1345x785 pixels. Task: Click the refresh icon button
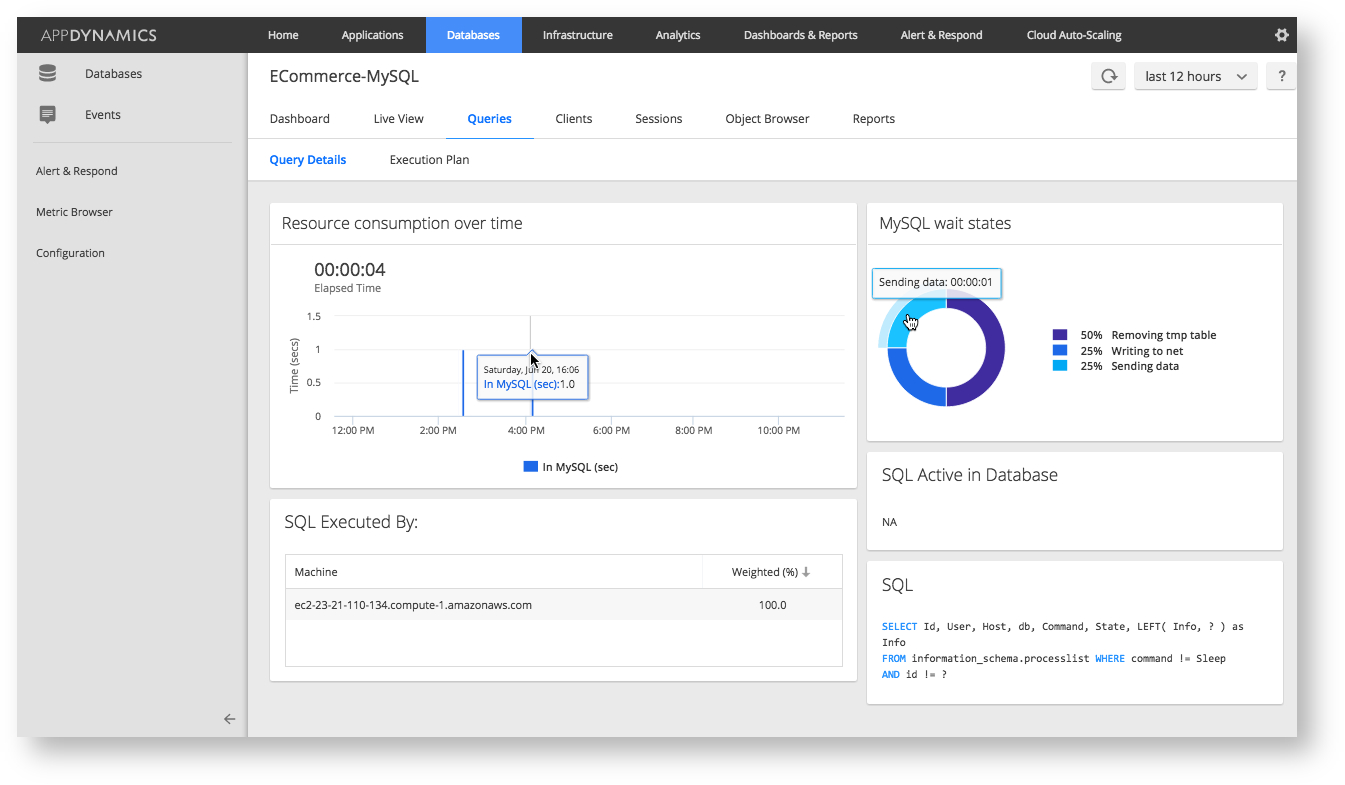[x=1108, y=76]
